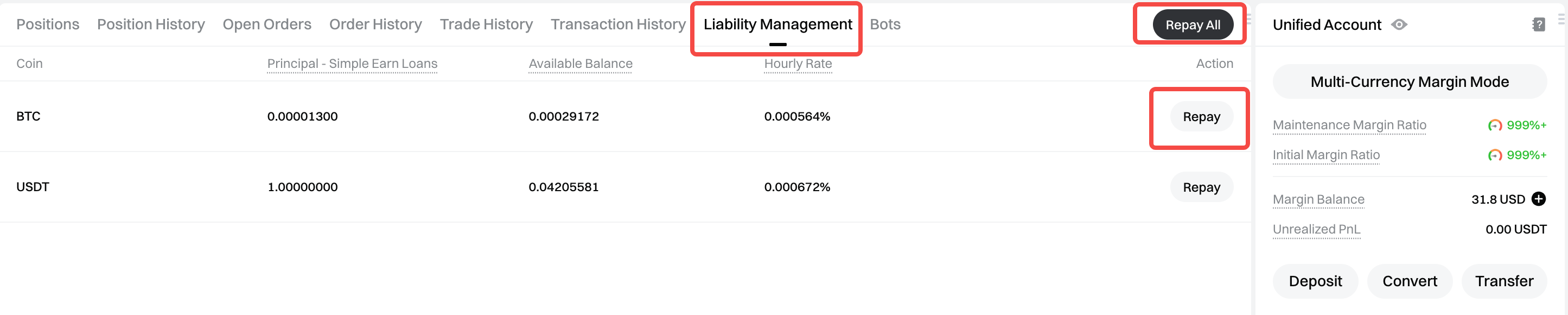
Task: Click the Deposit button
Action: pyautogui.click(x=1315, y=281)
